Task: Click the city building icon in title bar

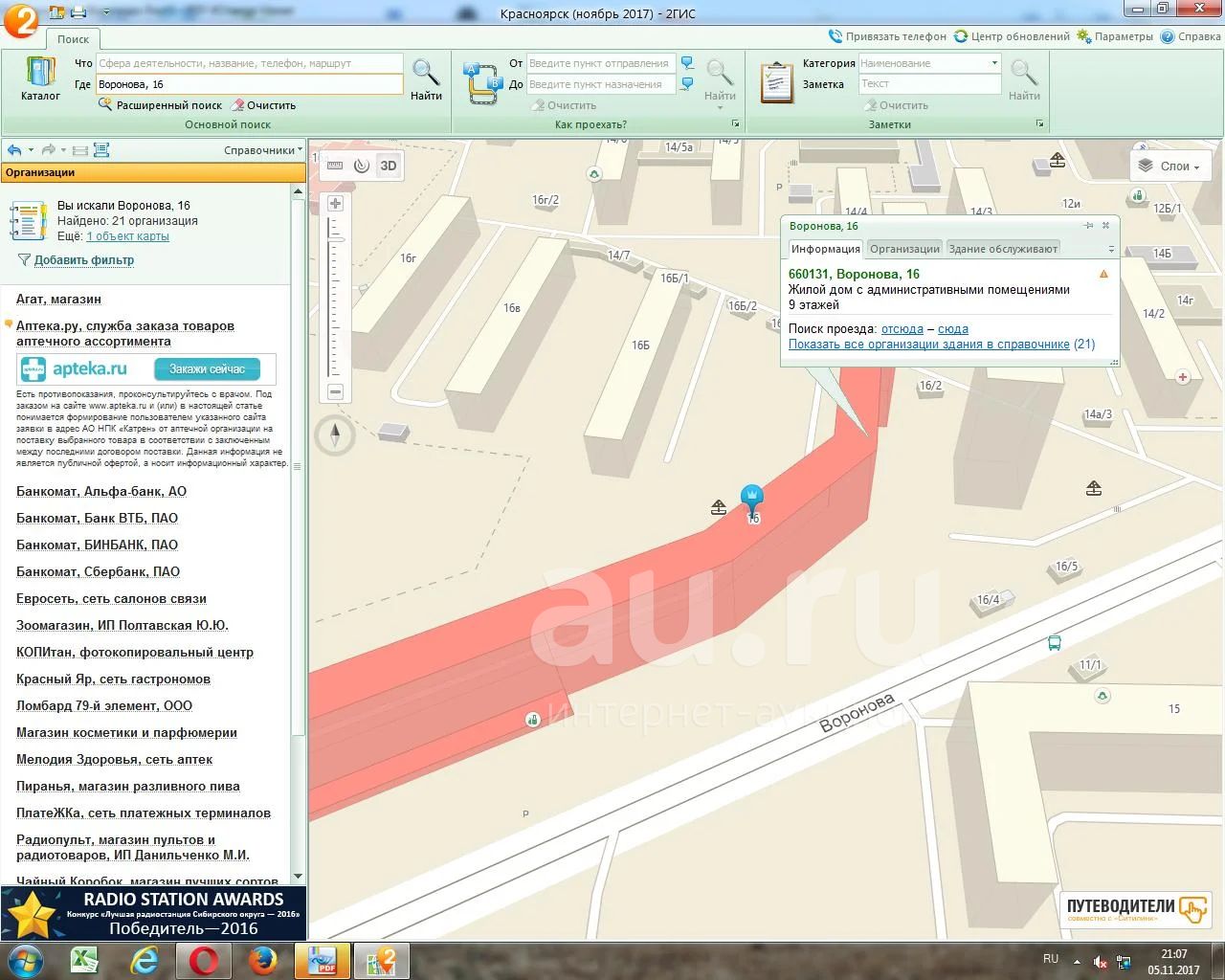Action: click(56, 11)
